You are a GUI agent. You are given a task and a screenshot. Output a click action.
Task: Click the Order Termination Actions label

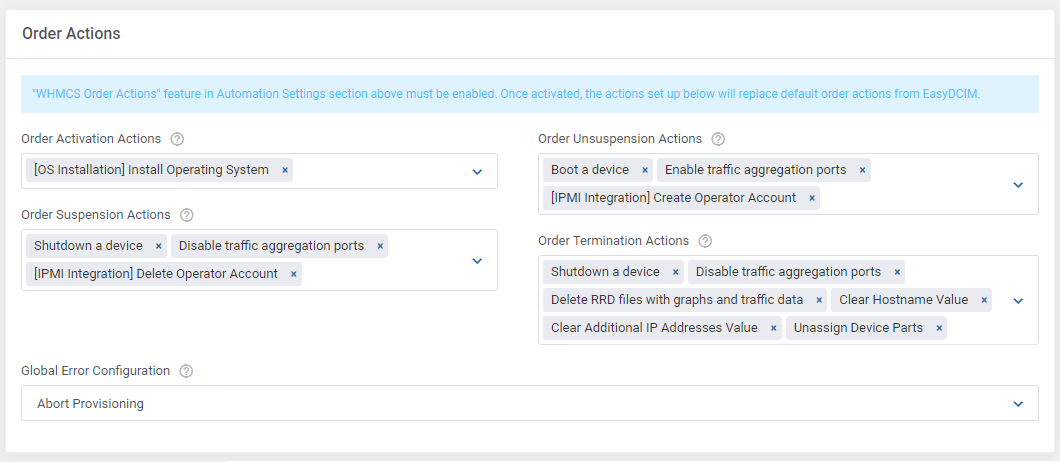pyautogui.click(x=613, y=240)
